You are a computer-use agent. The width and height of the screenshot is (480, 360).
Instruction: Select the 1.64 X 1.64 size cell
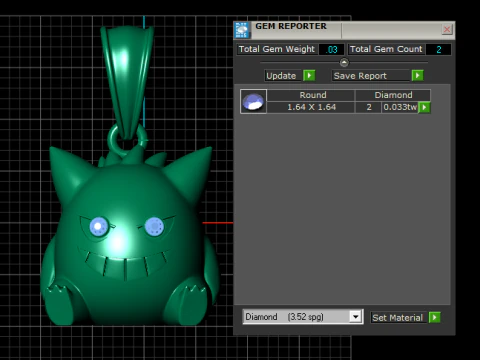[x=311, y=107]
